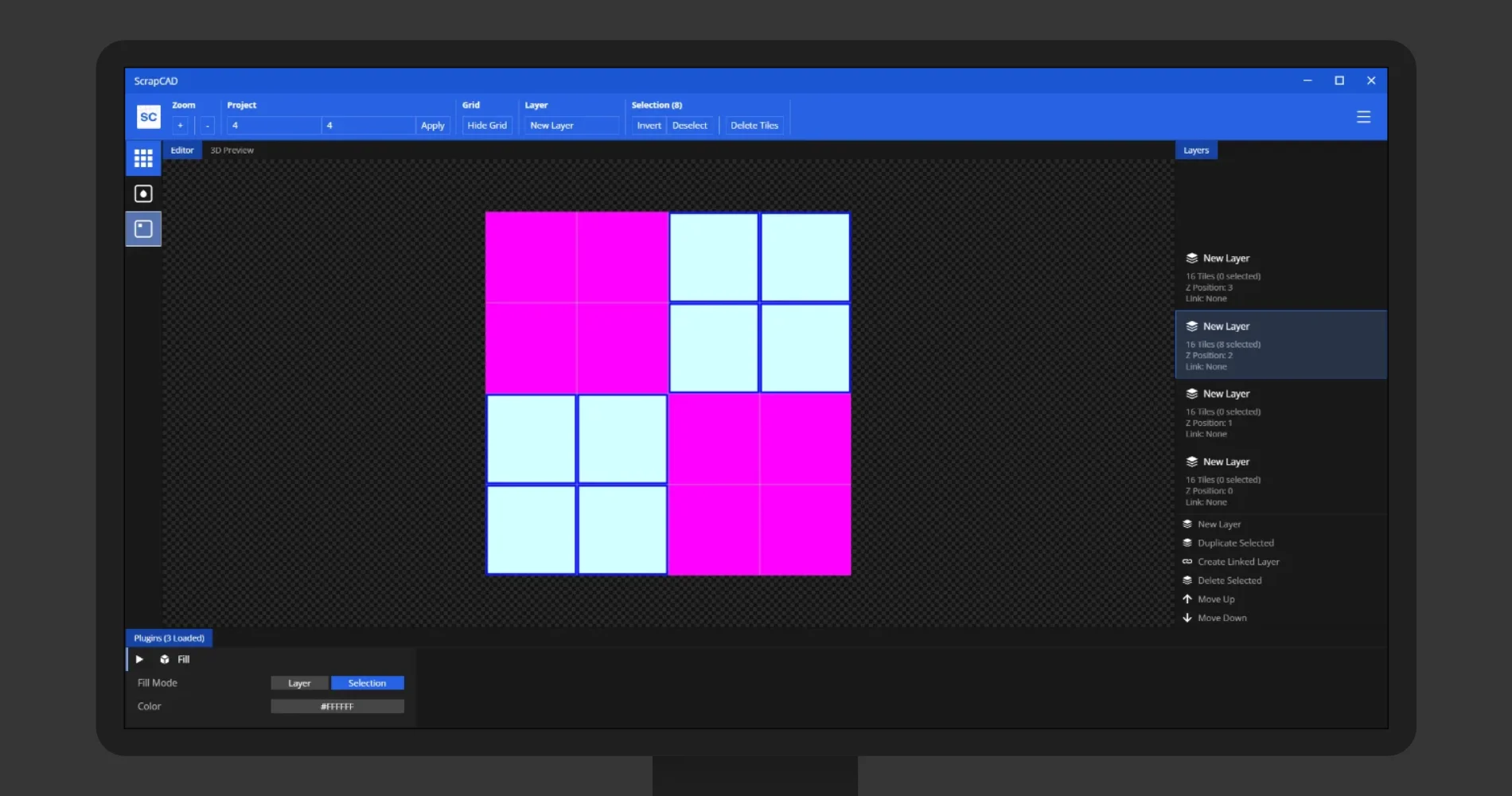
Task: Open the hamburger menu icon
Action: click(x=1363, y=117)
